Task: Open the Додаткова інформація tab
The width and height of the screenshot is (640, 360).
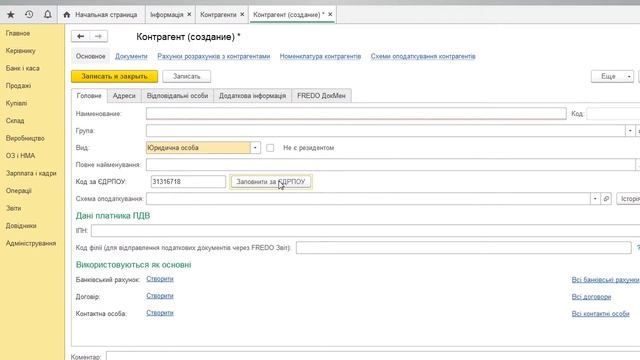Action: (x=252, y=96)
